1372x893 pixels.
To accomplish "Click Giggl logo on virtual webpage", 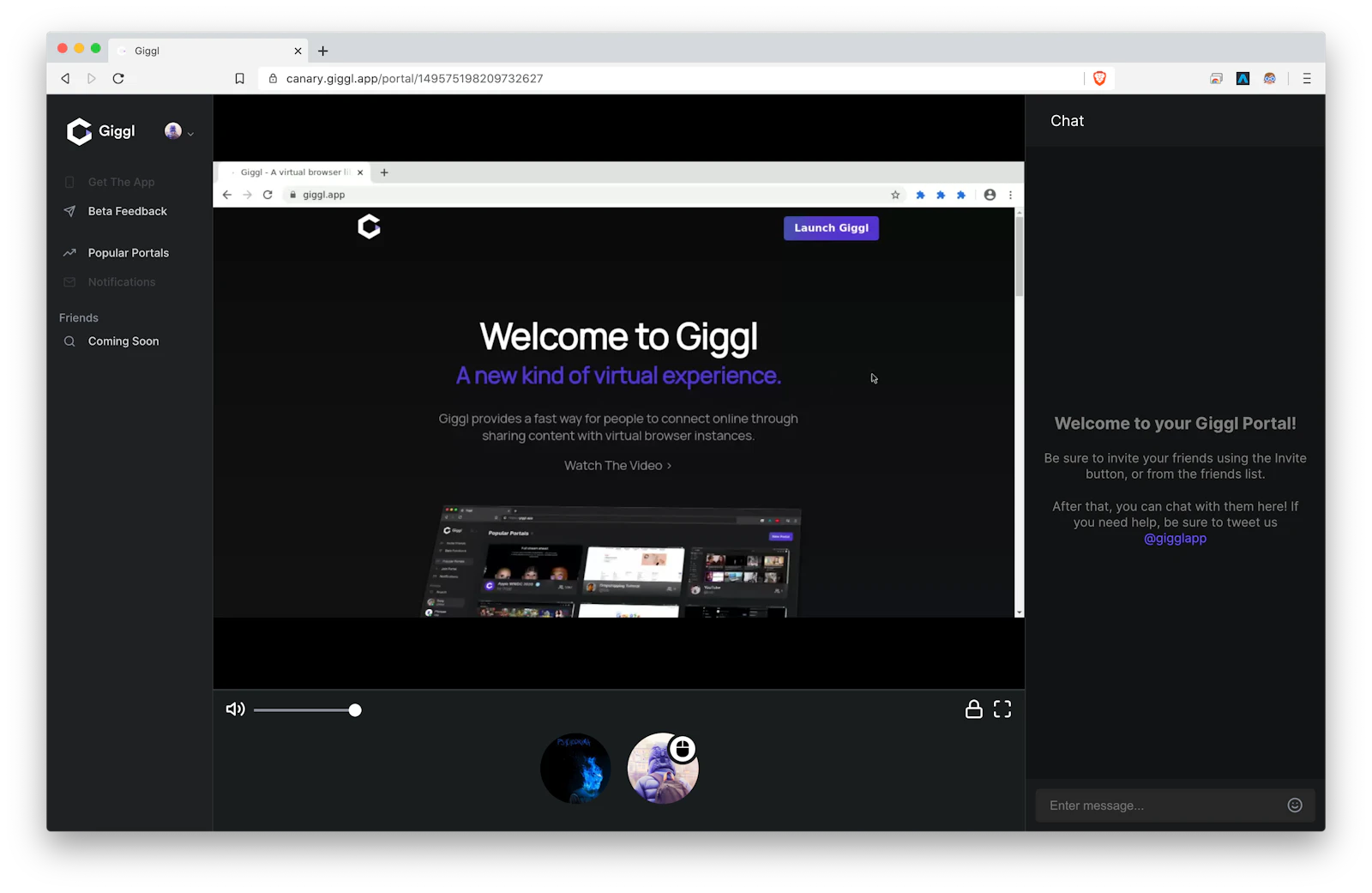I will tap(369, 227).
